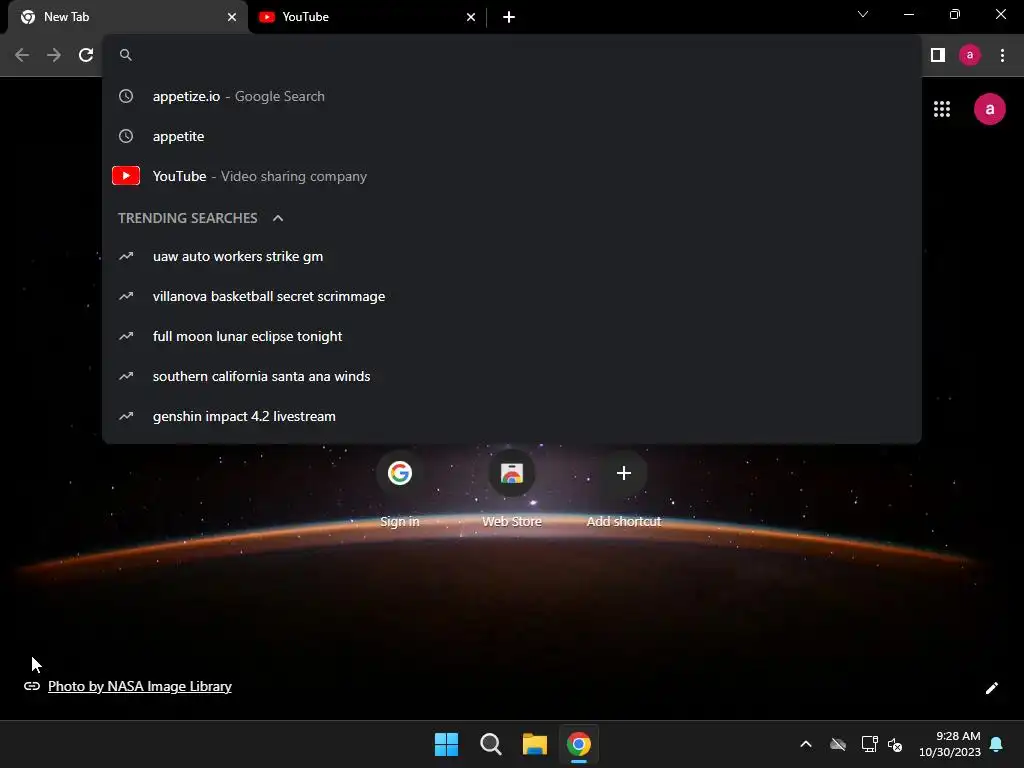Select the New Tab tab
Image resolution: width=1024 pixels, height=768 pixels.
click(x=128, y=17)
